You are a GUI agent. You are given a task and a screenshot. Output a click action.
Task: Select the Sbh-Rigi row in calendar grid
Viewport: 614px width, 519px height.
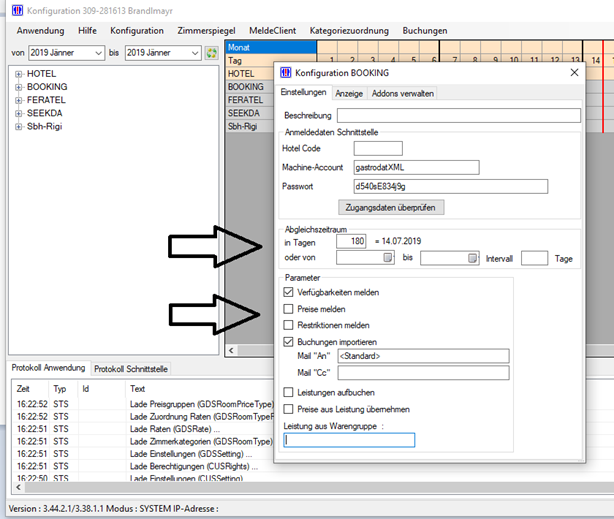tap(250, 126)
